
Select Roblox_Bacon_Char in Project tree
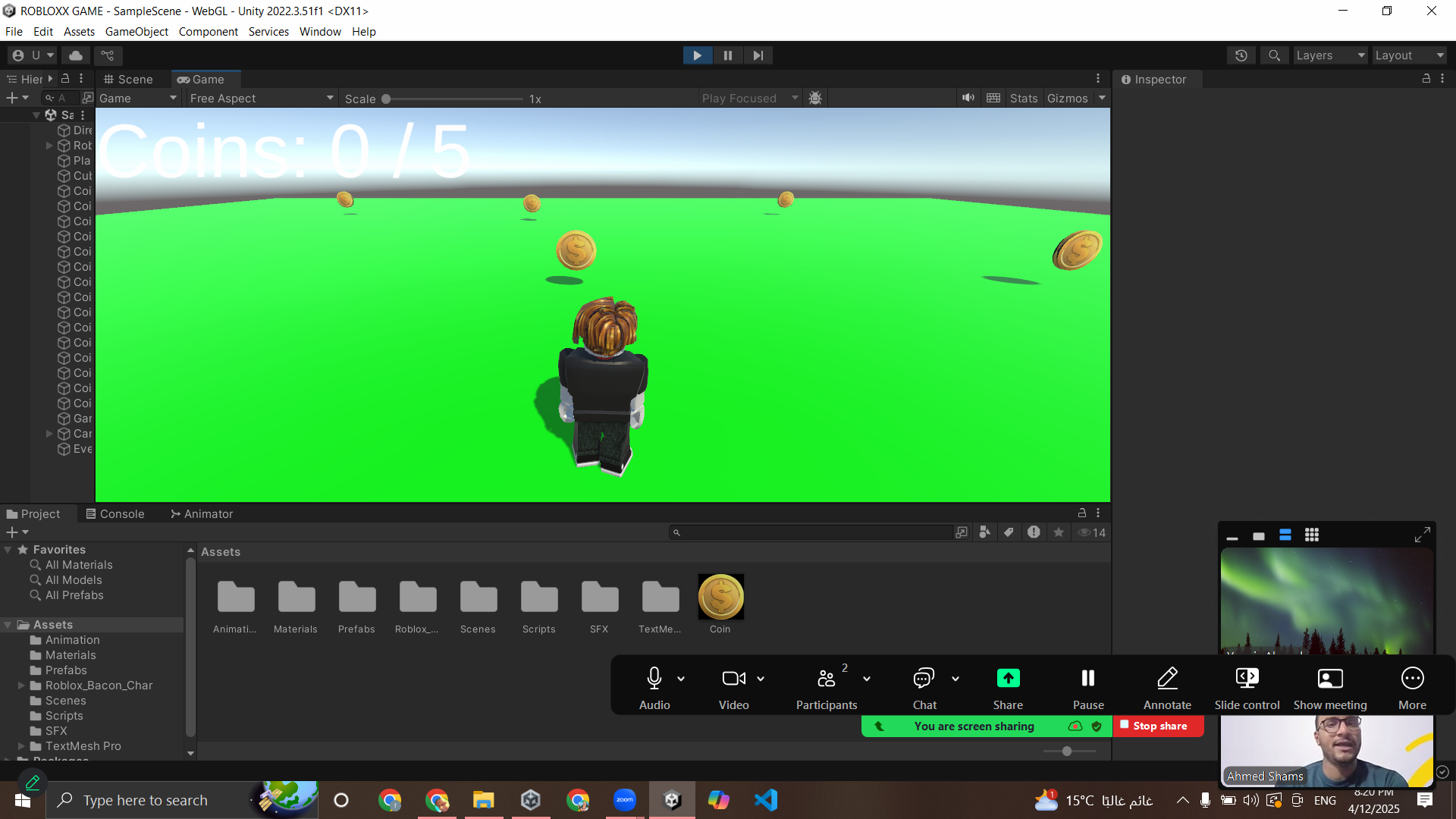99,686
